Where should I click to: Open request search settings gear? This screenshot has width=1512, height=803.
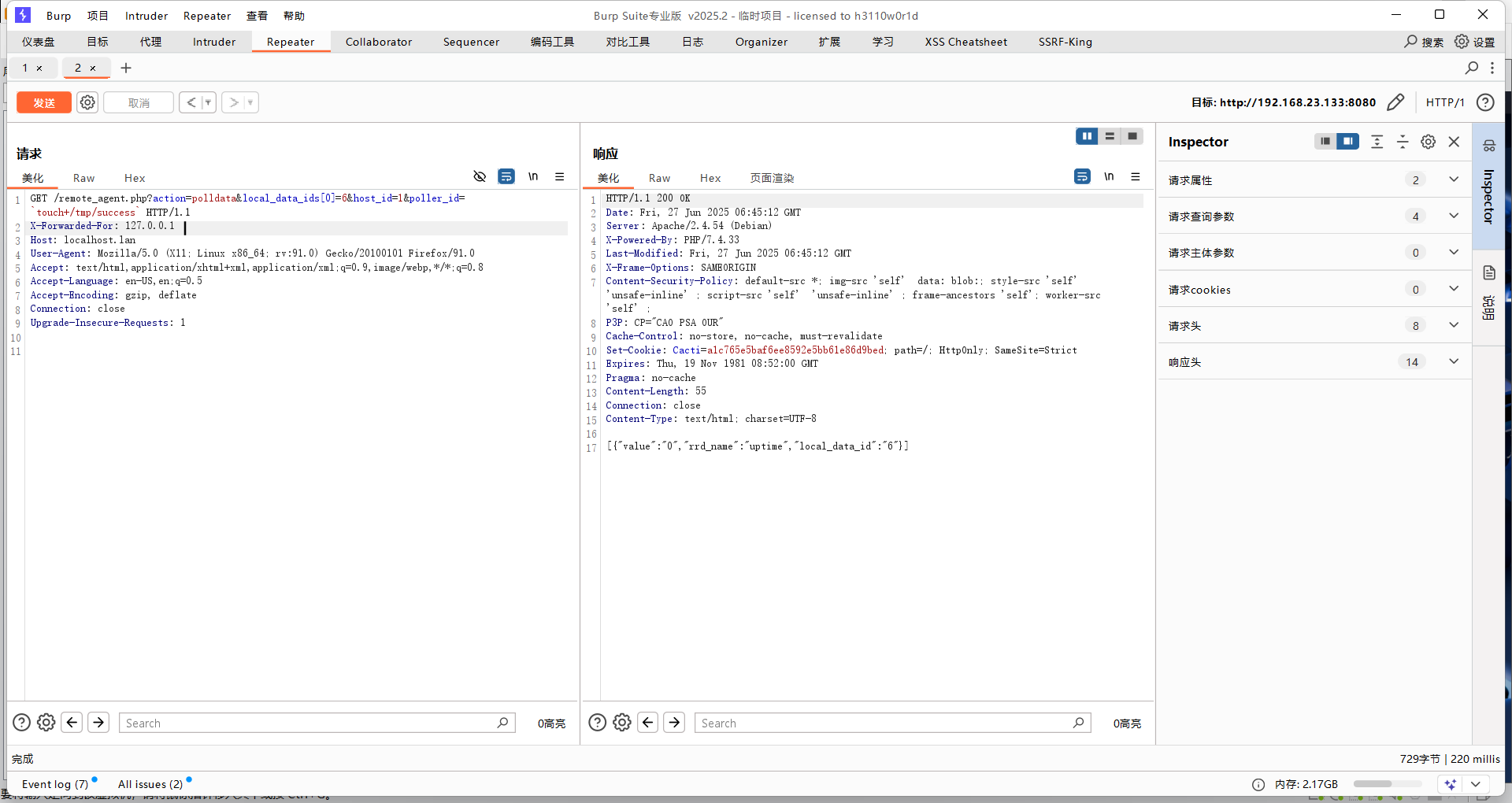pyautogui.click(x=46, y=723)
